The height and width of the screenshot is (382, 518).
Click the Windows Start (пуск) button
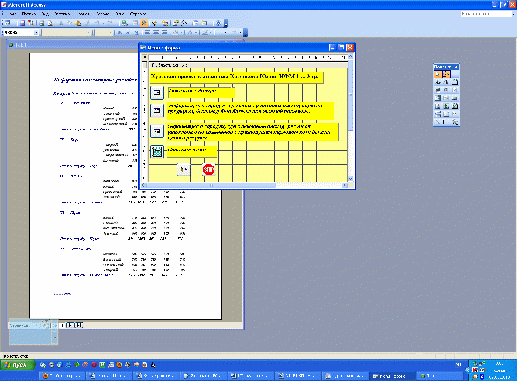click(x=17, y=365)
